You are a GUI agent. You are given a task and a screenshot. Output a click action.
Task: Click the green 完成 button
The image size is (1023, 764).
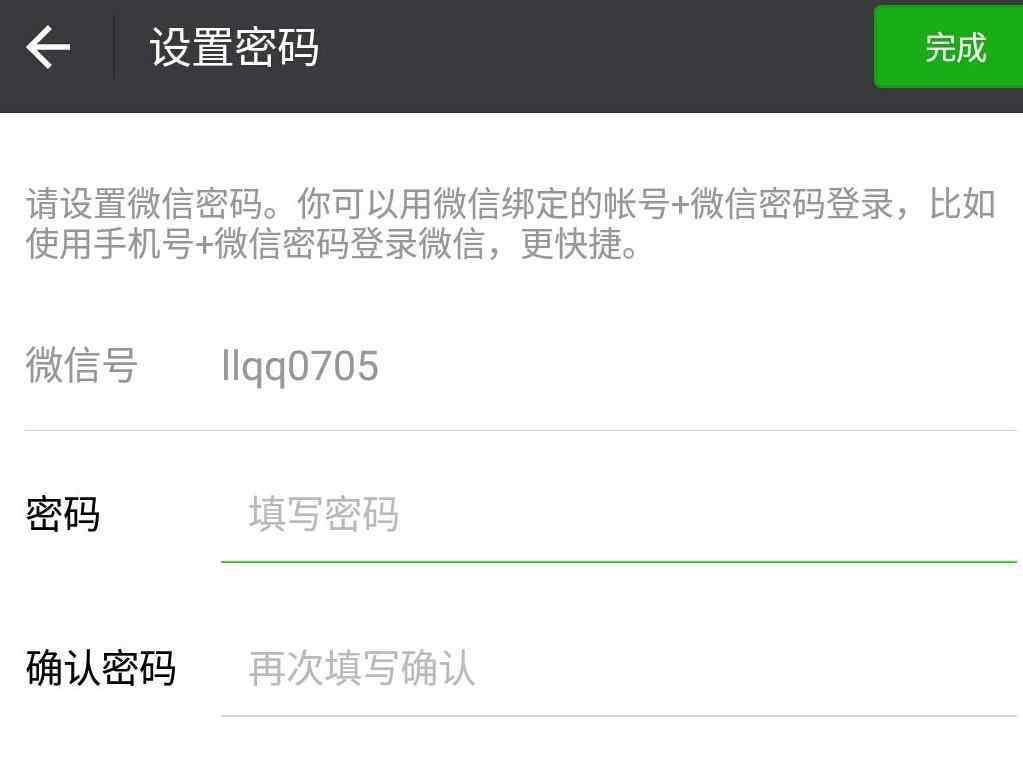coord(949,47)
